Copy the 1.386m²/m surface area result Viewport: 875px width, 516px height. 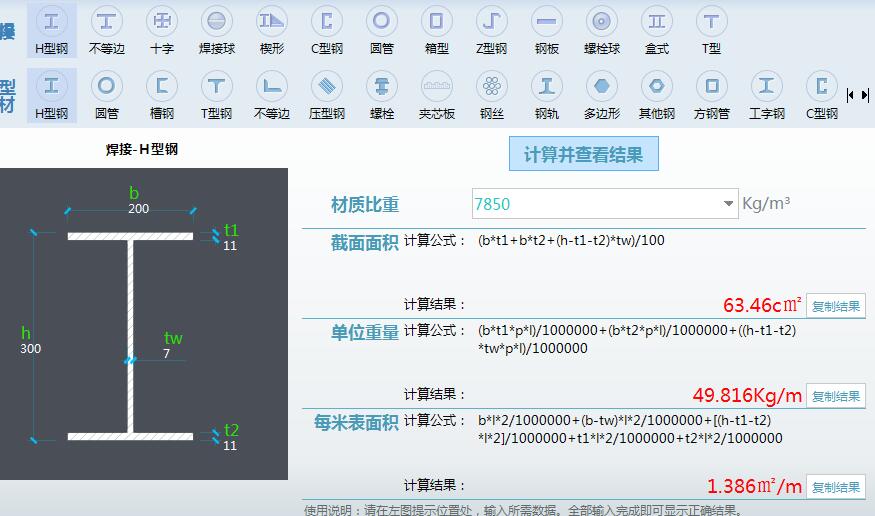[835, 487]
